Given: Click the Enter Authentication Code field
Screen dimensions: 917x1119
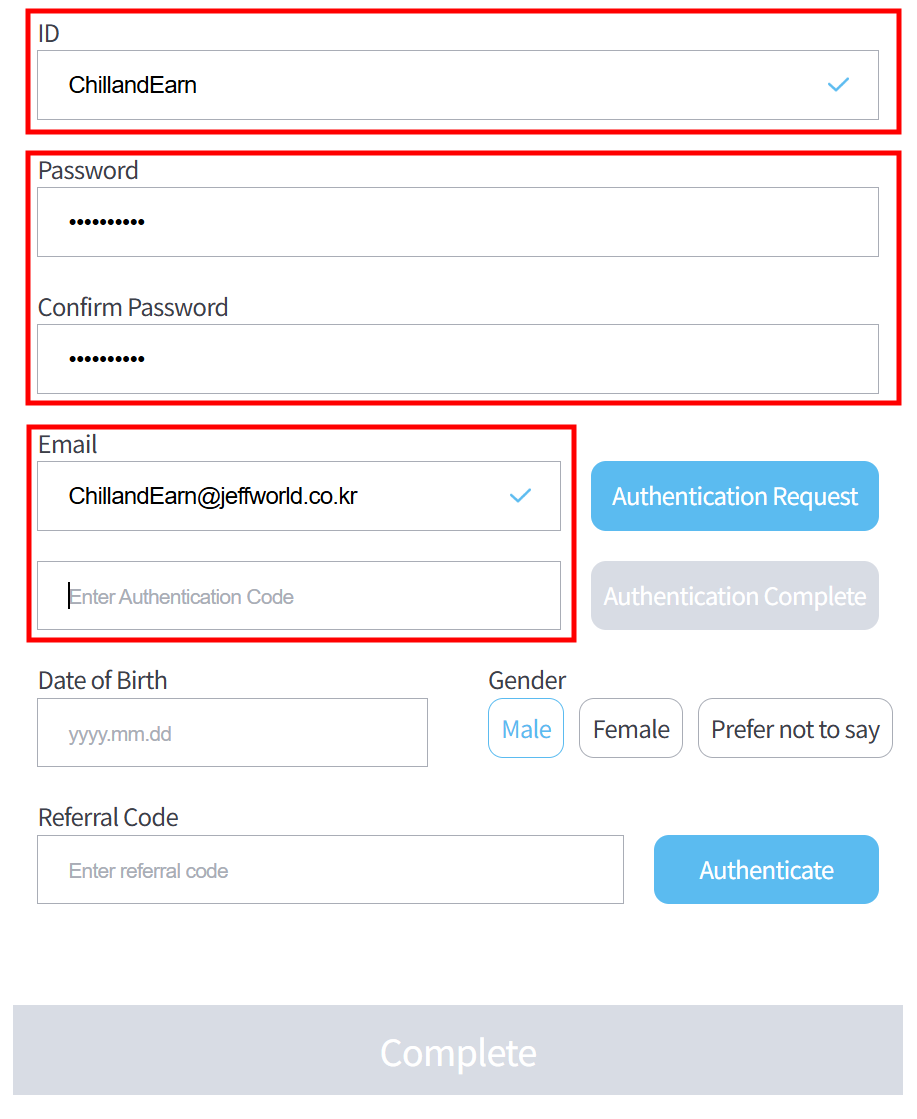Looking at the screenshot, I should 298,596.
